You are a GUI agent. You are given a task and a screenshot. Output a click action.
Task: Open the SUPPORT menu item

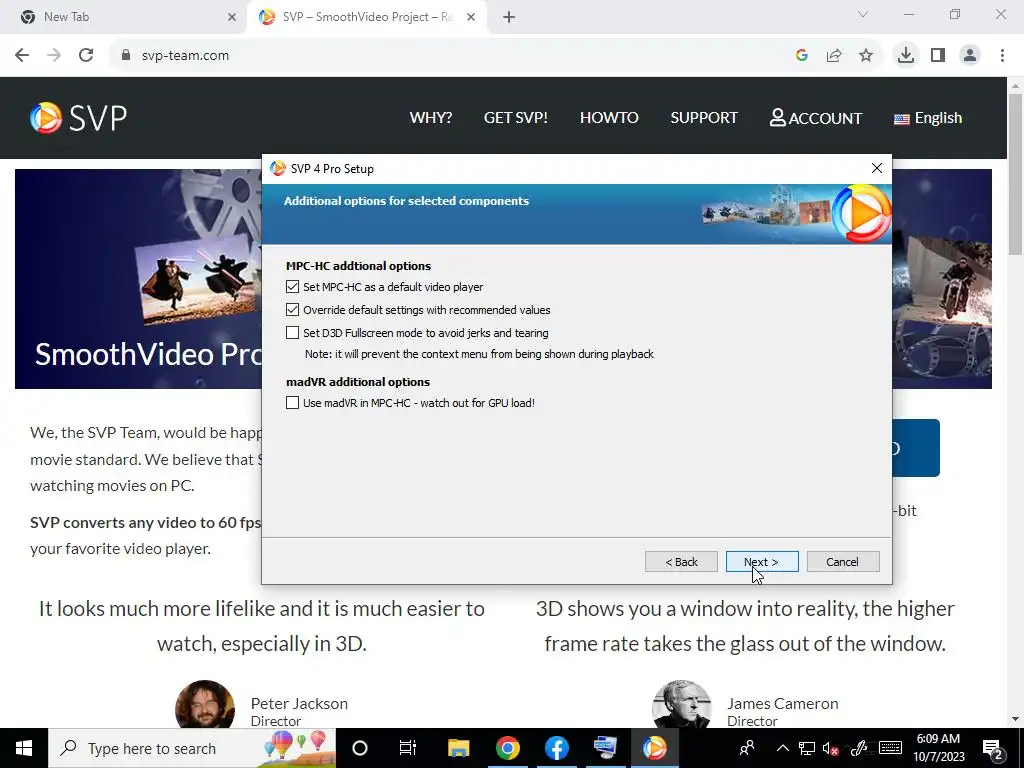[x=704, y=118]
